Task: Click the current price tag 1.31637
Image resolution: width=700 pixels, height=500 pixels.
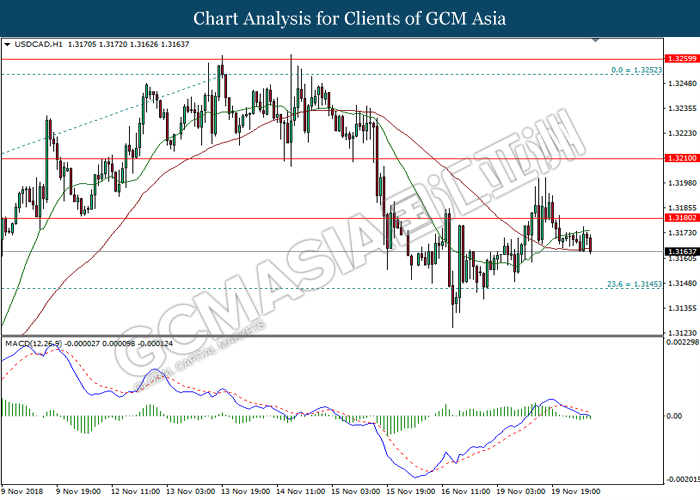Action: pos(681,251)
